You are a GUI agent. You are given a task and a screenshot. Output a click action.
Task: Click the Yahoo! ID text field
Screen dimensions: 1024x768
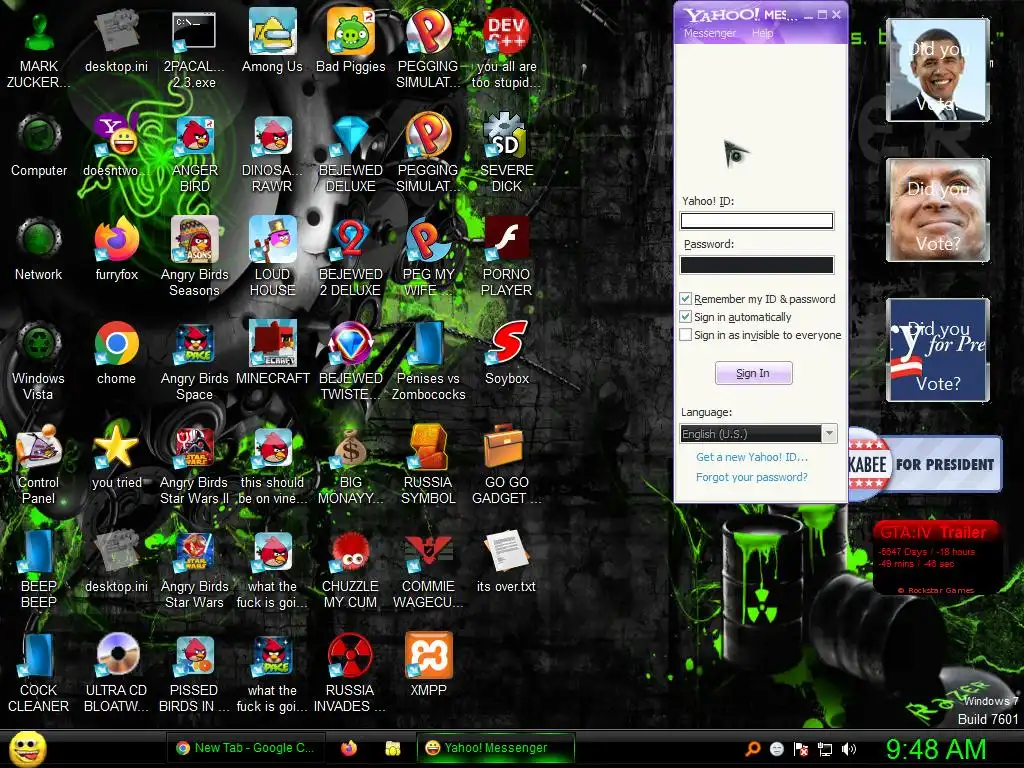pyautogui.click(x=757, y=221)
